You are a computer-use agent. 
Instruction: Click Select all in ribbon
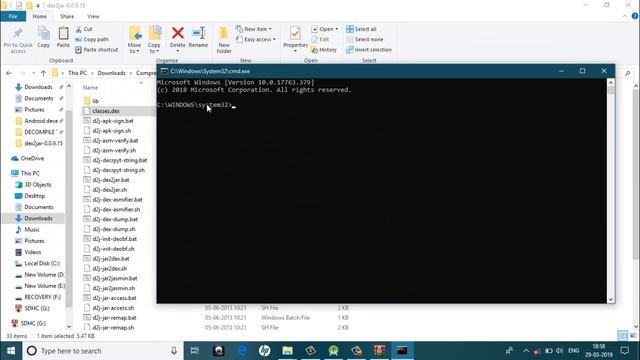pyautogui.click(x=361, y=29)
